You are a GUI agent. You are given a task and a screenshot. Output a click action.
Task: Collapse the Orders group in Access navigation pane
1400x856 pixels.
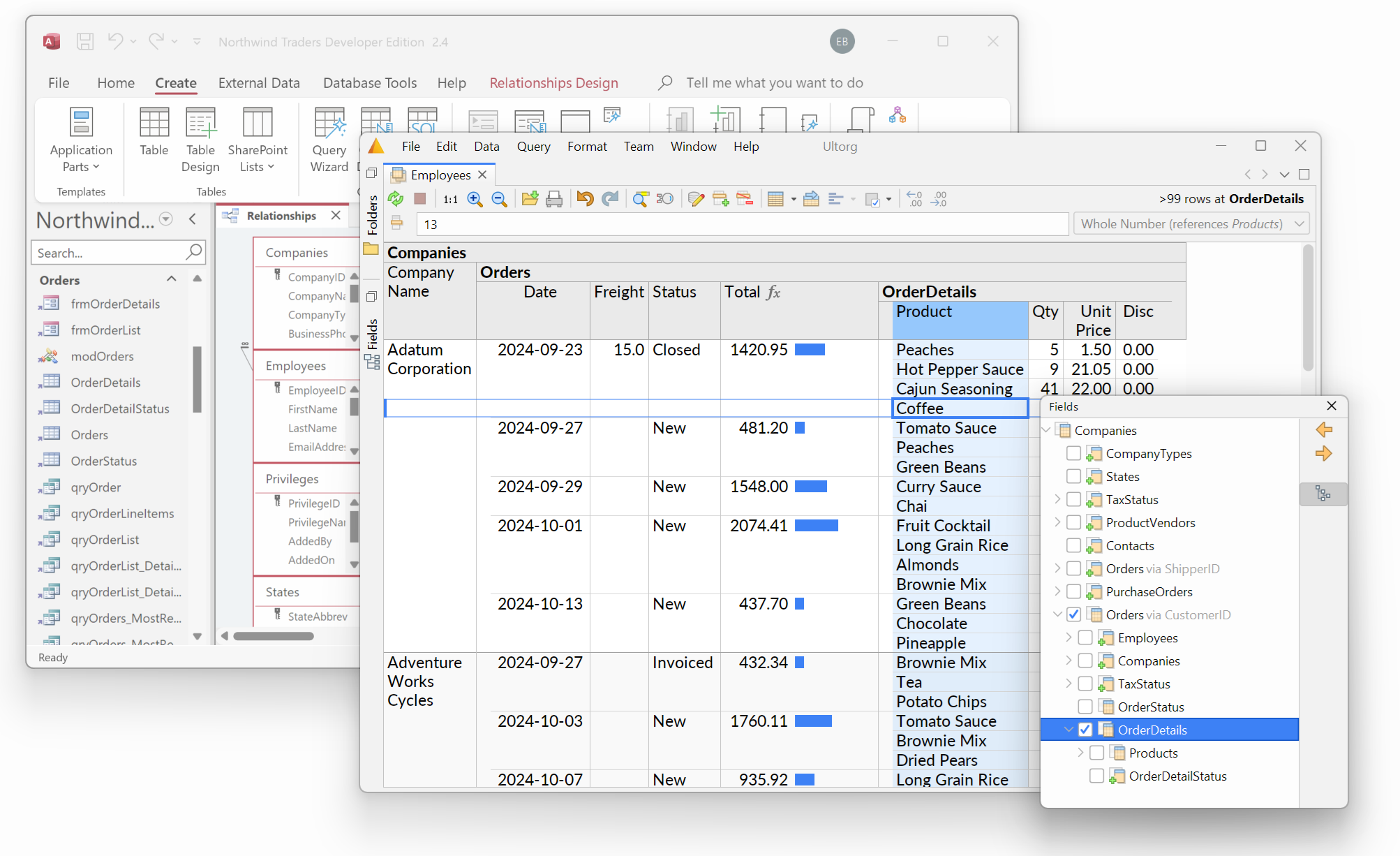pos(171,278)
